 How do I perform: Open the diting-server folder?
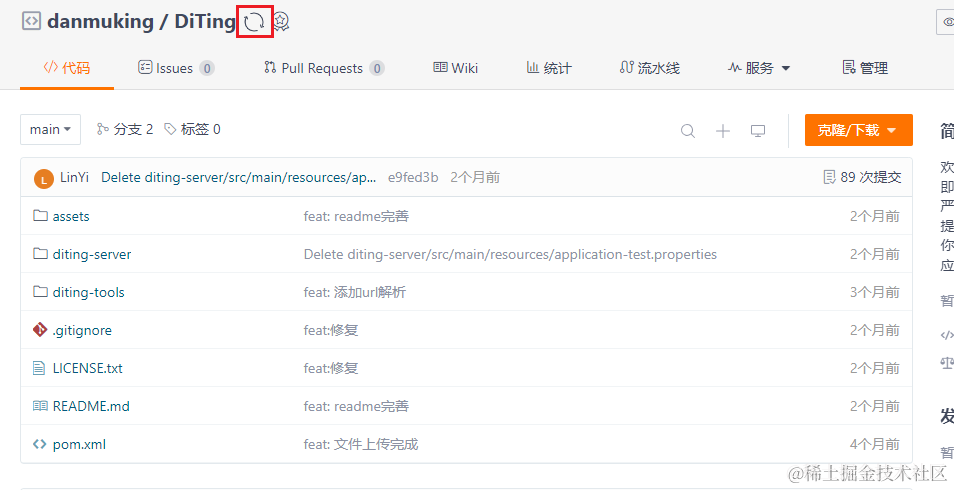coord(92,254)
